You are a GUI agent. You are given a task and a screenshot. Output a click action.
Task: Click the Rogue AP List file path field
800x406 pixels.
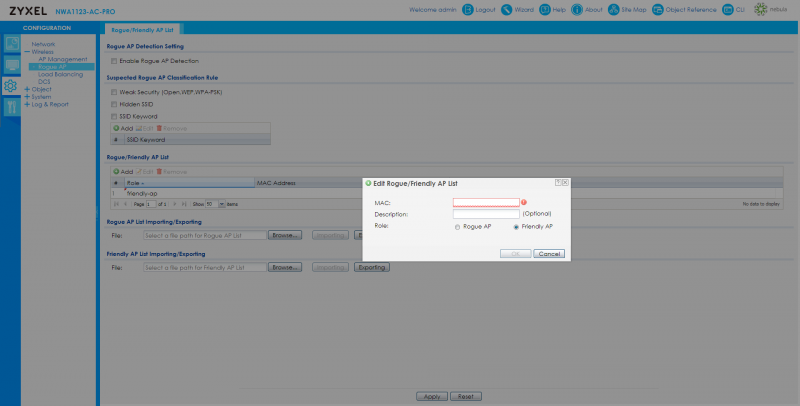[x=205, y=235]
